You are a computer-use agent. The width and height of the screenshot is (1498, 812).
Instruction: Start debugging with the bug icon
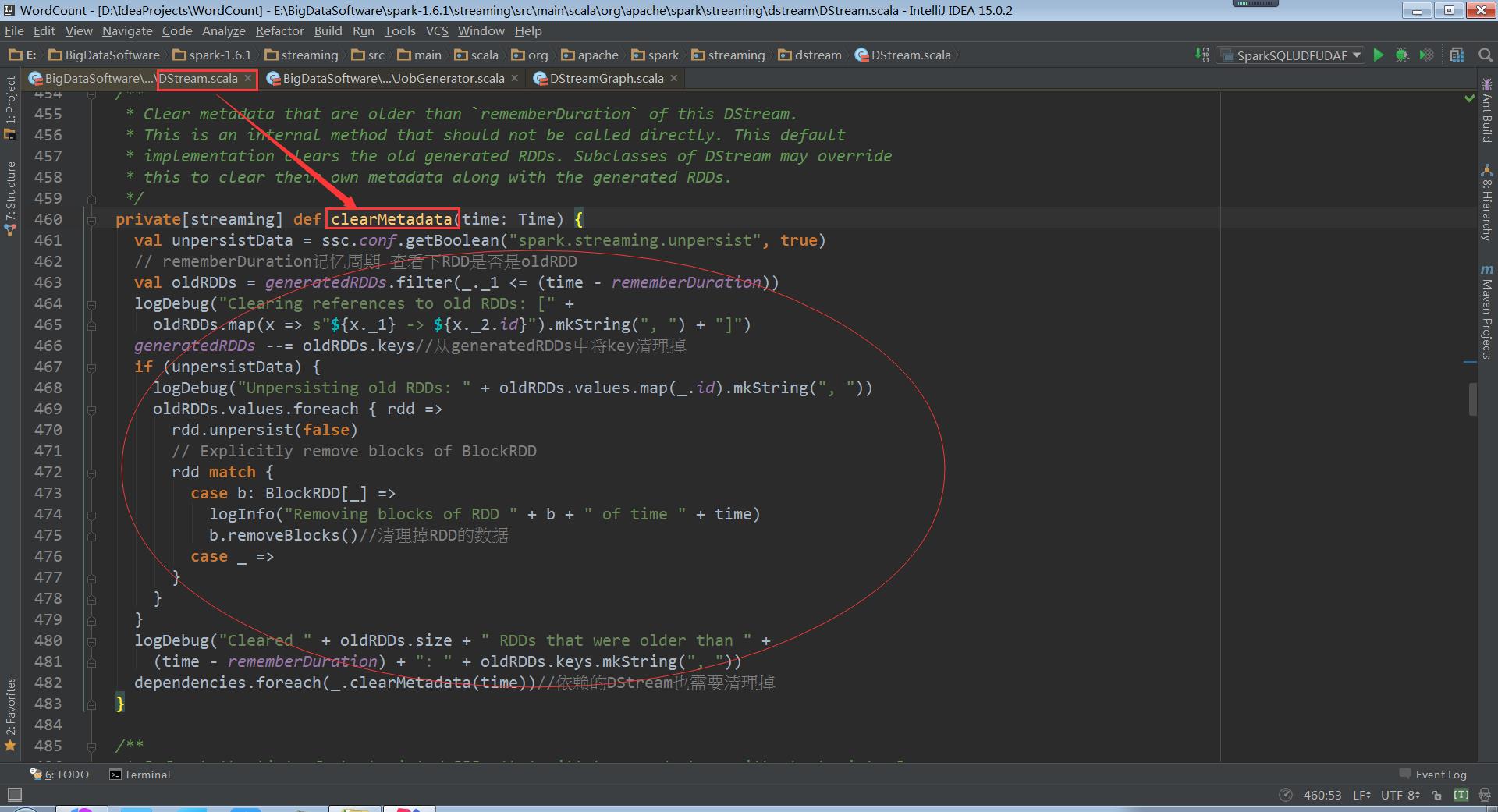pyautogui.click(x=1402, y=55)
